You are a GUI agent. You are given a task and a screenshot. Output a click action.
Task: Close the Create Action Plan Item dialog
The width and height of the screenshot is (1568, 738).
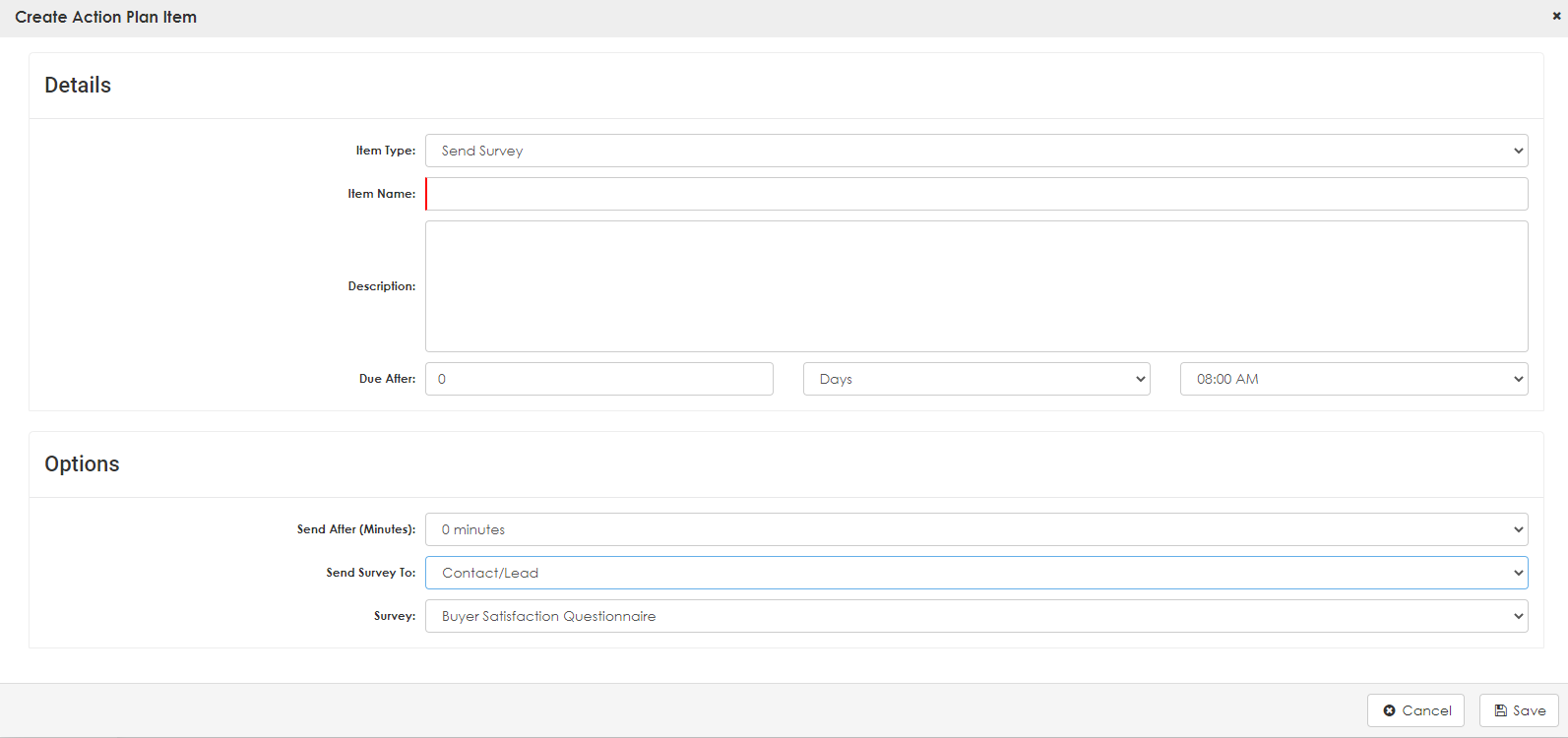tap(1556, 17)
